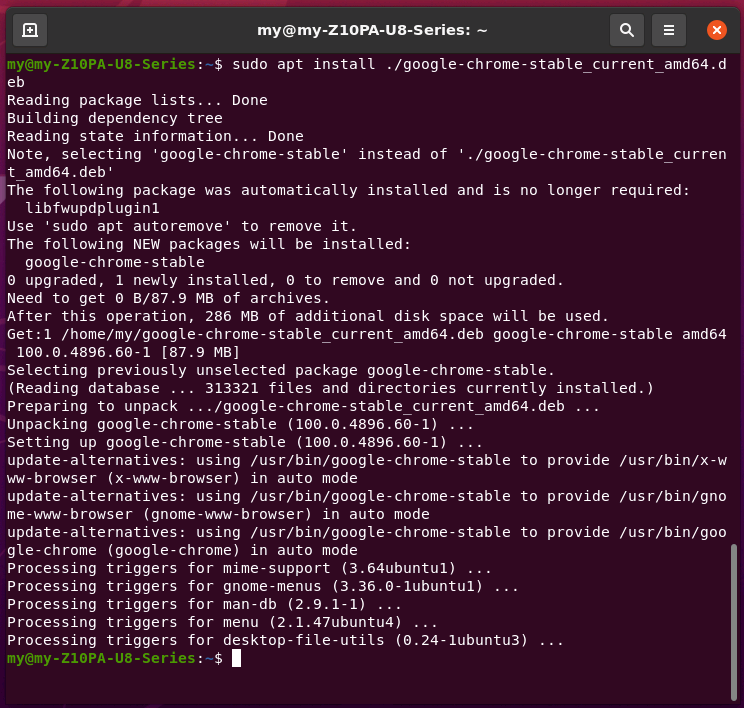Click the terminal vertical scrollbar
The height and width of the screenshot is (708, 744).
[x=734, y=622]
